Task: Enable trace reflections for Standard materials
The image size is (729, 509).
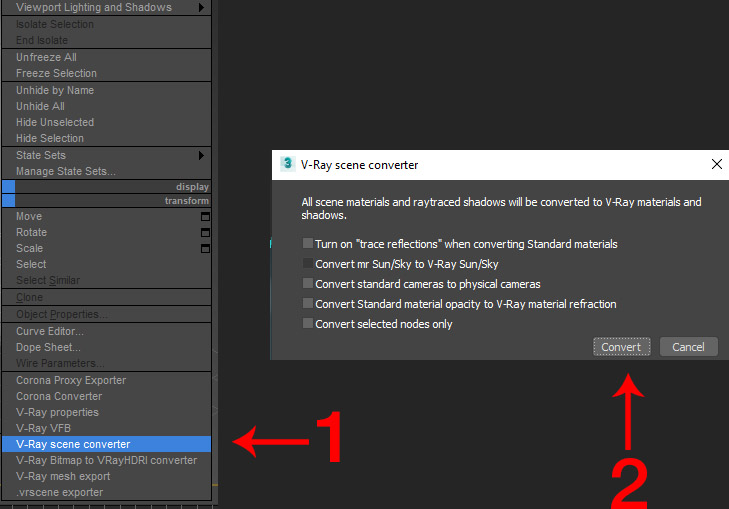Action: 307,243
